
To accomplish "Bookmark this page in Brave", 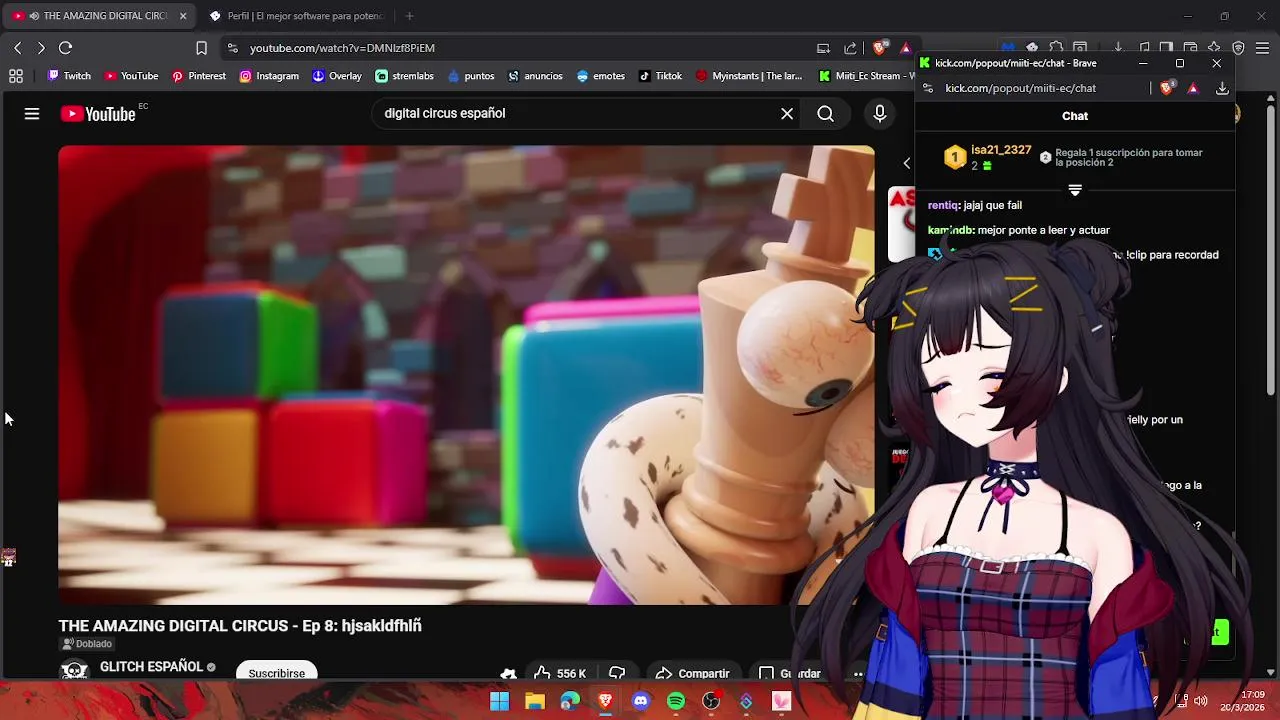I will 201,48.
